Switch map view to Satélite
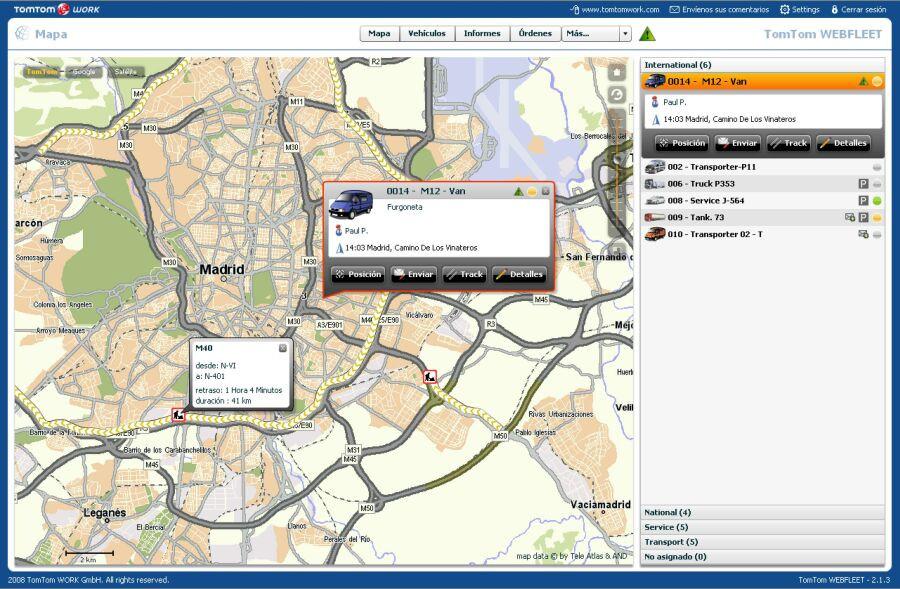Image resolution: width=900 pixels, height=589 pixels. pyautogui.click(x=125, y=72)
